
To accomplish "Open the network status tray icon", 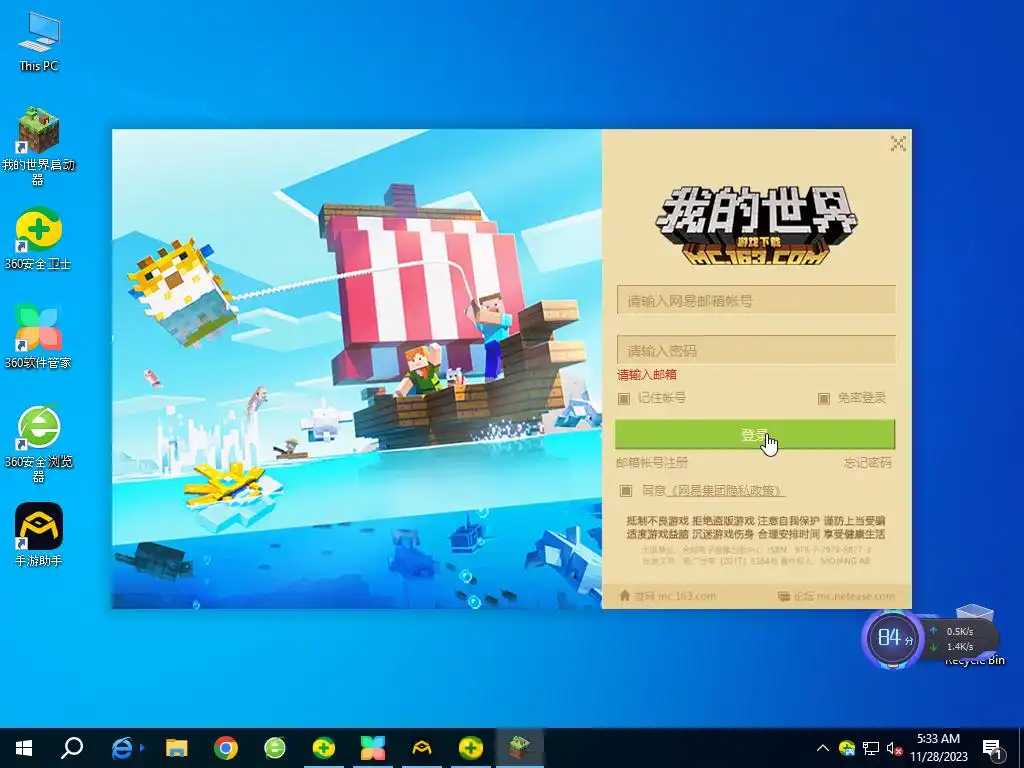I will [x=871, y=748].
